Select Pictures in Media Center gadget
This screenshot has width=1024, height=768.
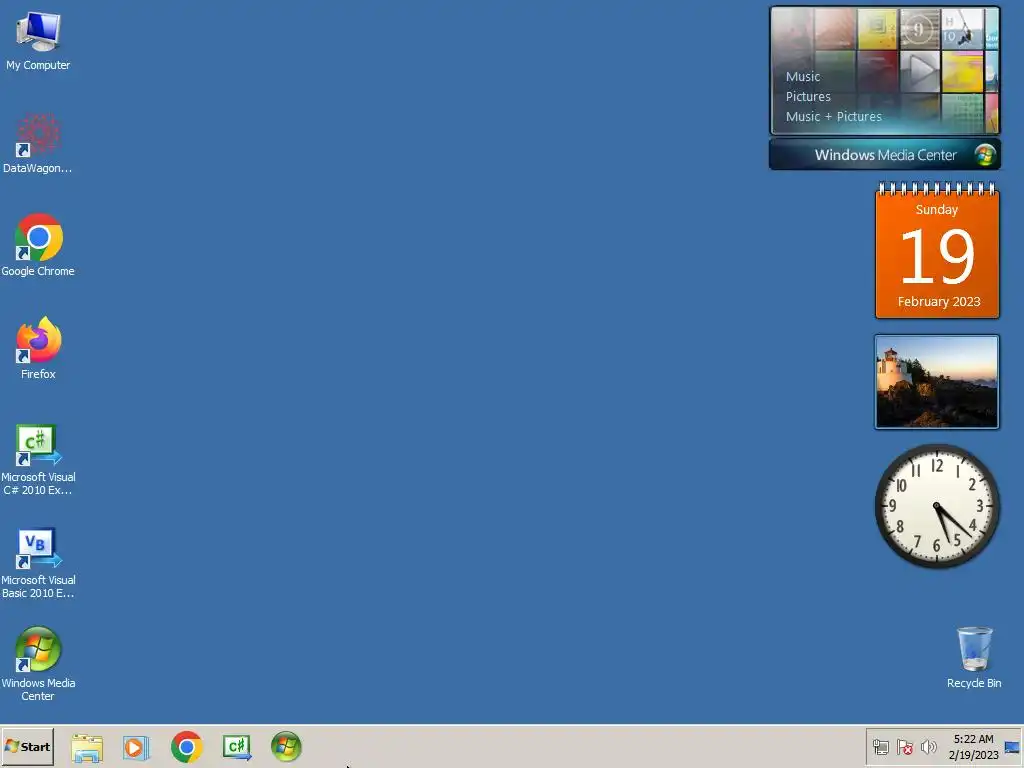pyautogui.click(x=808, y=97)
